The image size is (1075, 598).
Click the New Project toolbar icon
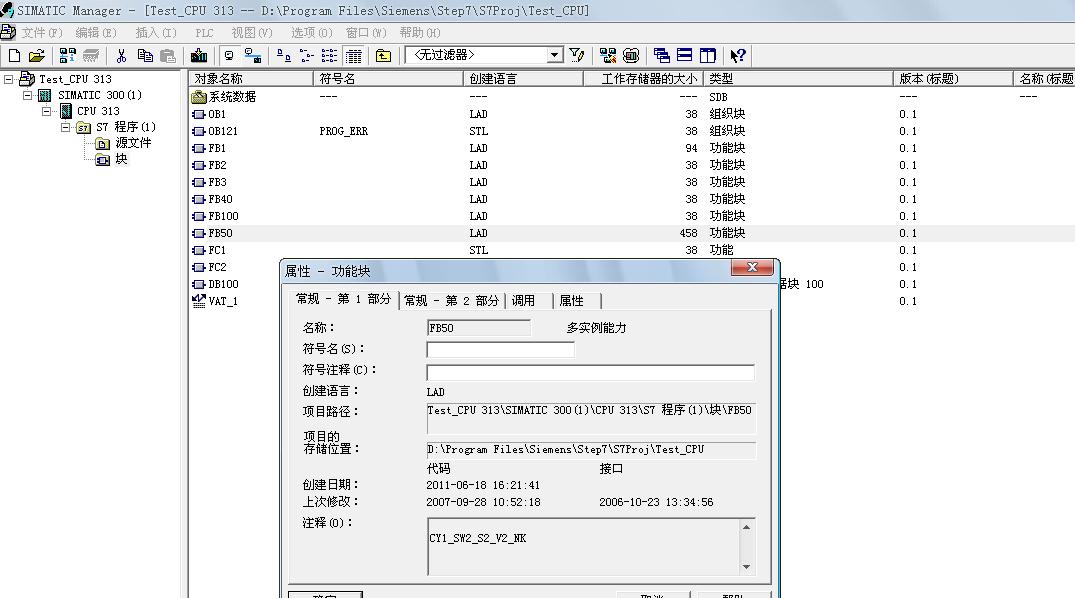pyautogui.click(x=14, y=56)
